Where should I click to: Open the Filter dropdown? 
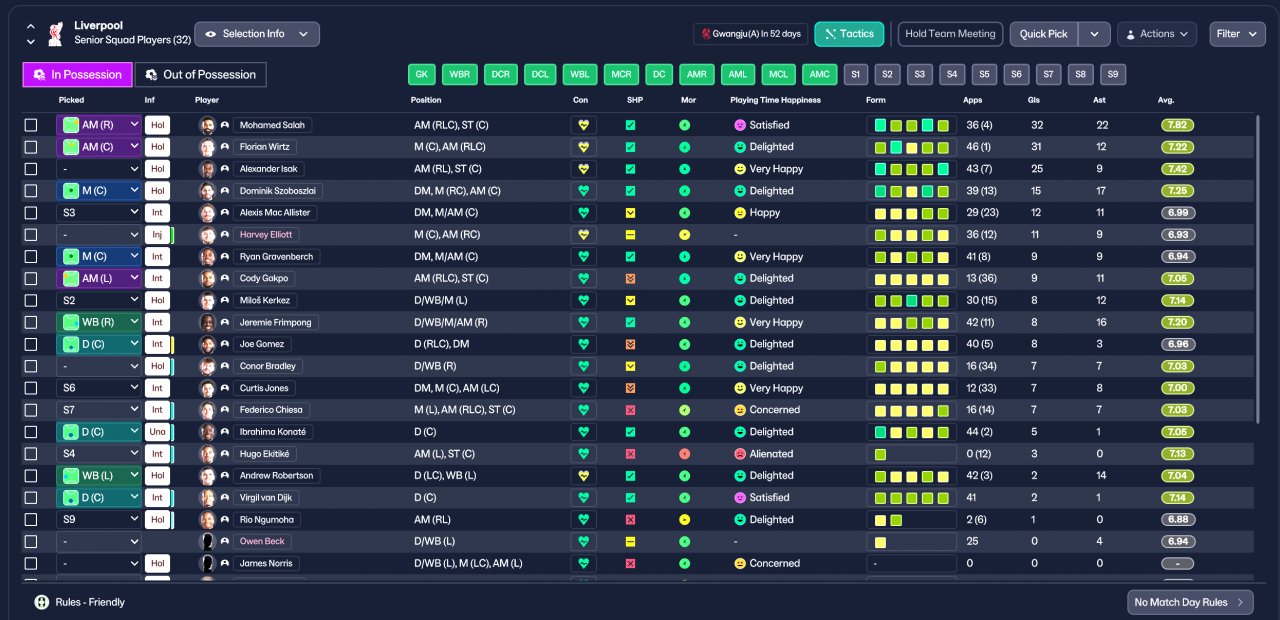coord(1237,34)
